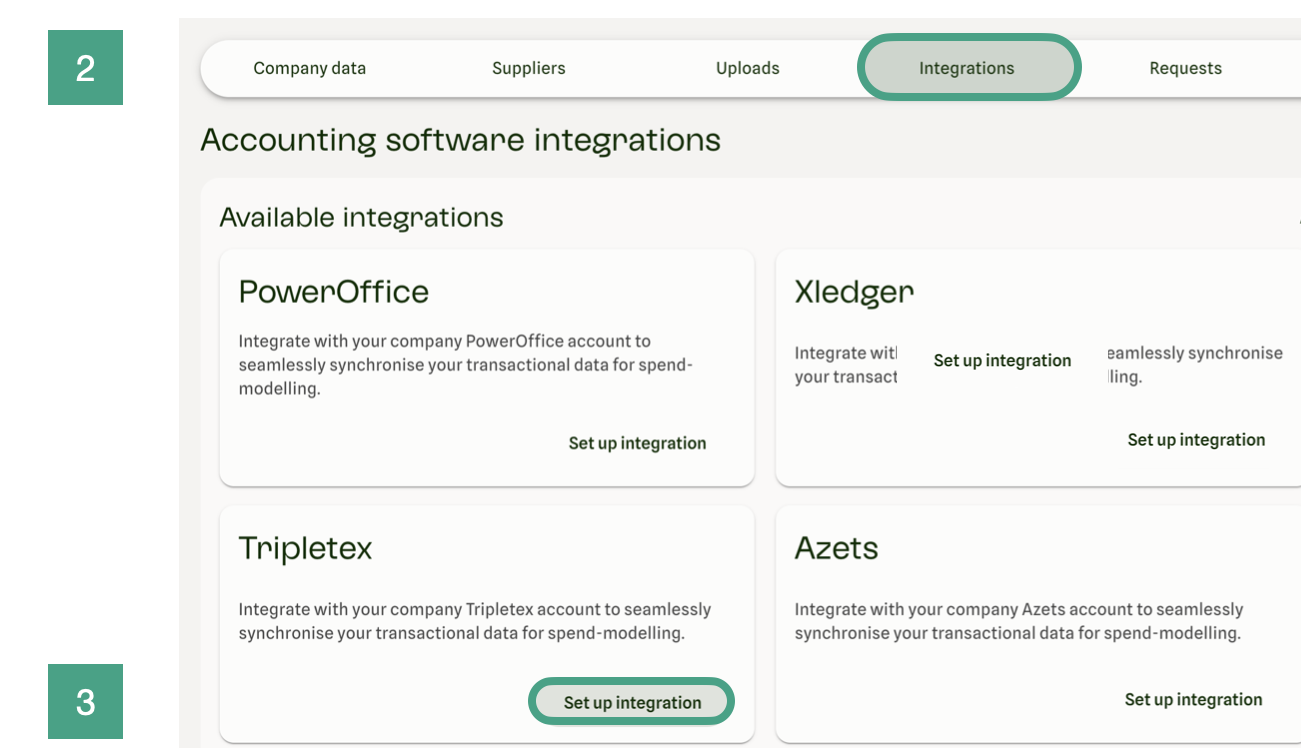Click the Tripletex card title
The height and width of the screenshot is (756, 1316).
point(305,548)
